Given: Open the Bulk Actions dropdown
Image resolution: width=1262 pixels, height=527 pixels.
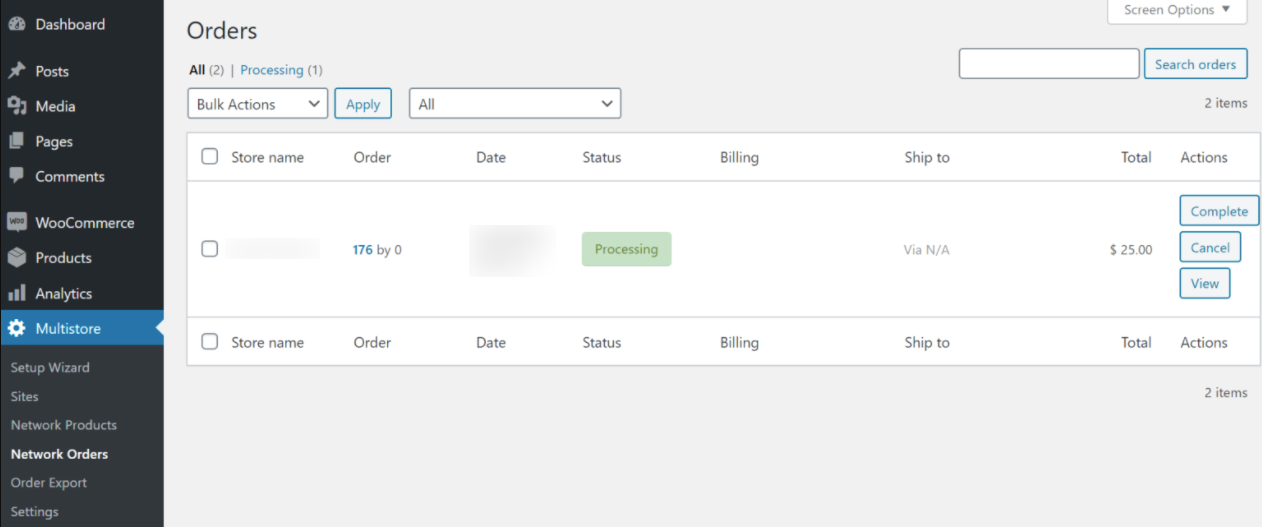Looking at the screenshot, I should (257, 104).
